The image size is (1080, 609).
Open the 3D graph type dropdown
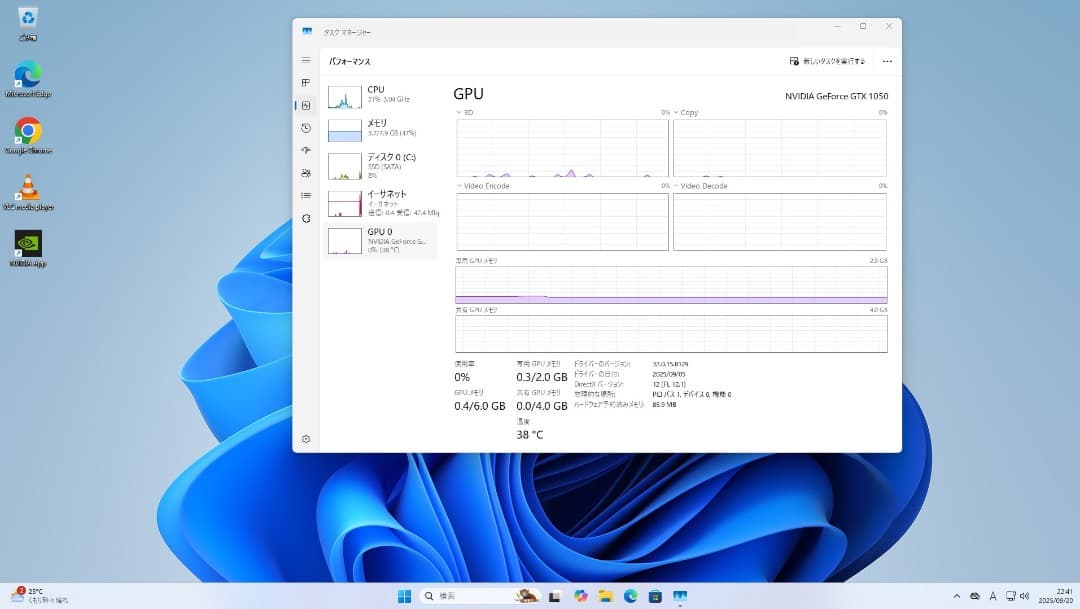(463, 112)
